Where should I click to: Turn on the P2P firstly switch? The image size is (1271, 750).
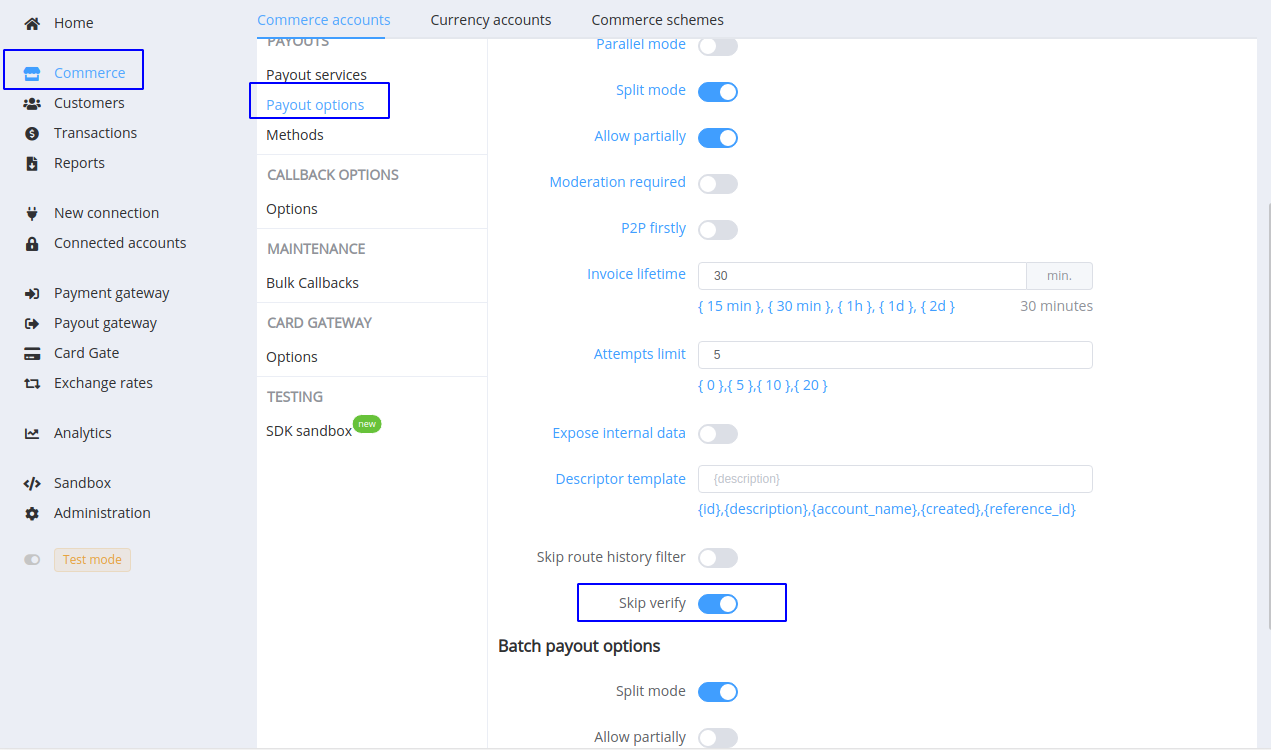pyautogui.click(x=718, y=230)
